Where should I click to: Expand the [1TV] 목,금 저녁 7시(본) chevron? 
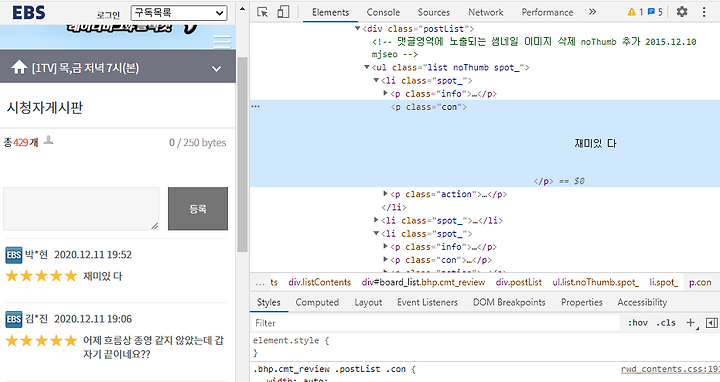[216, 69]
